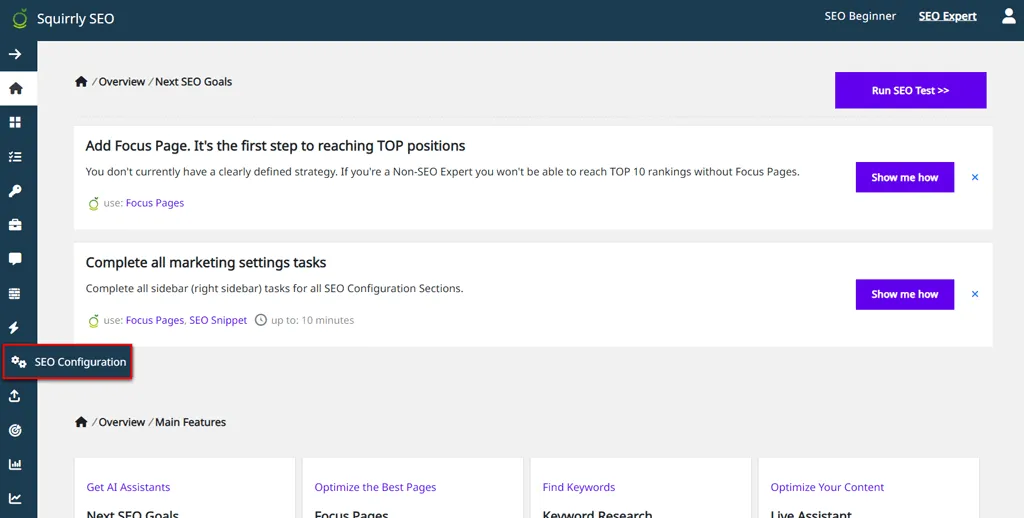Open the line graph icon in sidebar
Image resolution: width=1024 pixels, height=518 pixels.
[15, 499]
